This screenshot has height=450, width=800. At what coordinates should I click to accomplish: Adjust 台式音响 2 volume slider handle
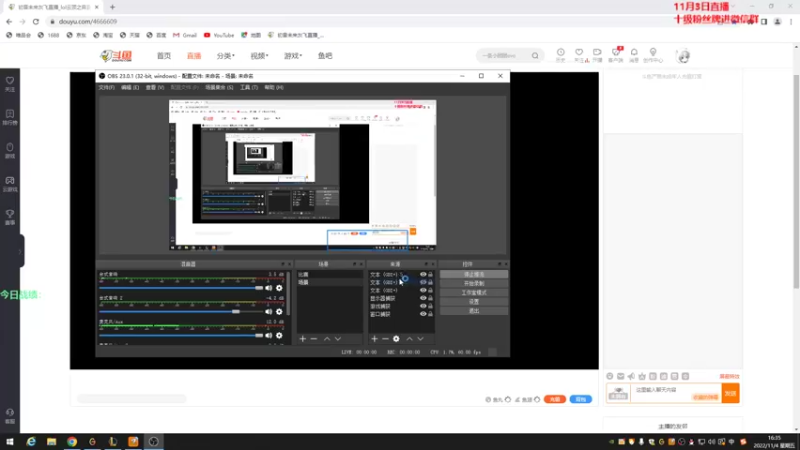(x=236, y=312)
